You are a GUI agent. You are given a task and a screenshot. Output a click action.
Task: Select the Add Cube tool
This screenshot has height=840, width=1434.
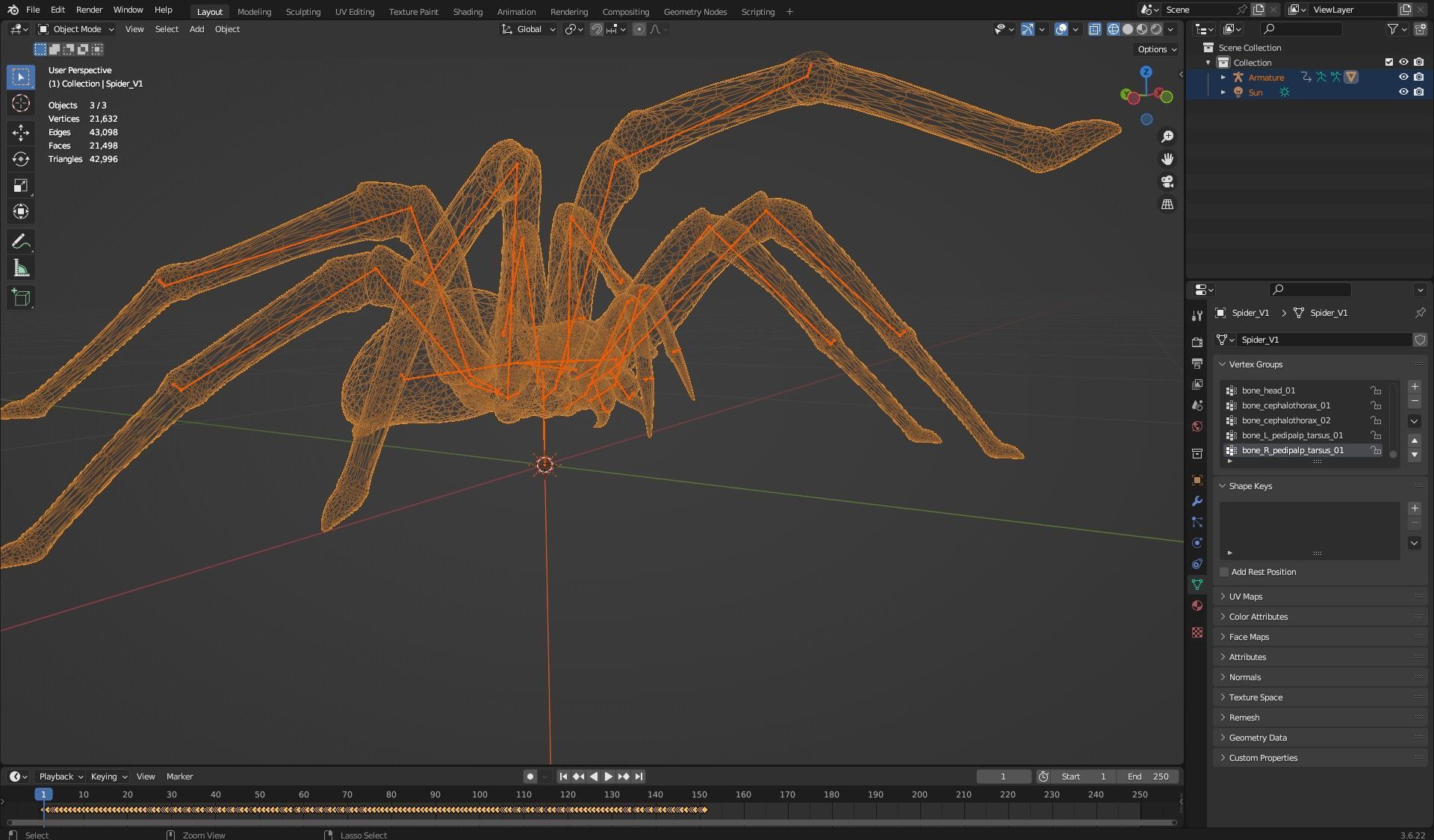pyautogui.click(x=21, y=298)
